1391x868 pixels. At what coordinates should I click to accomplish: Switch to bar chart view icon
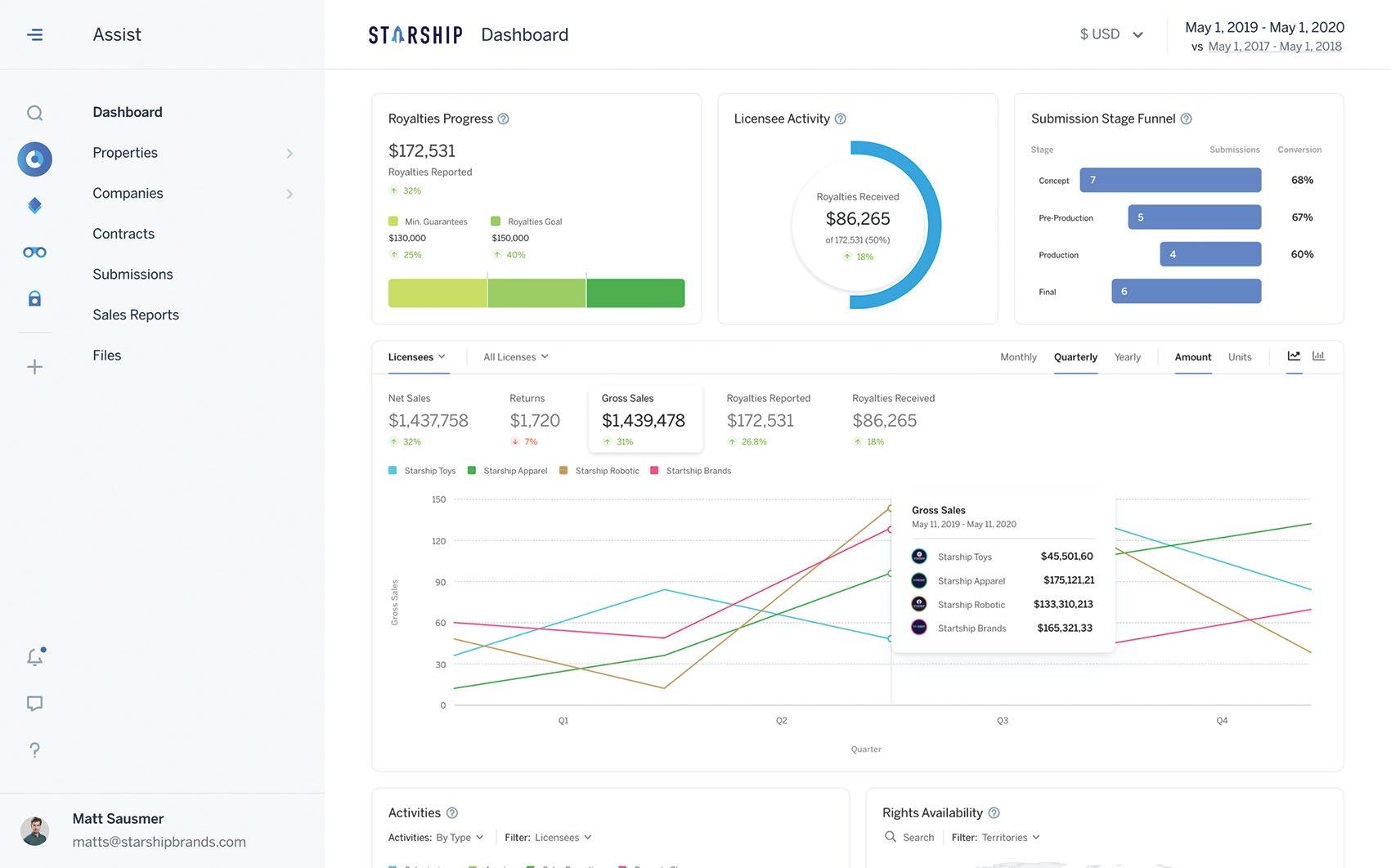(1318, 356)
